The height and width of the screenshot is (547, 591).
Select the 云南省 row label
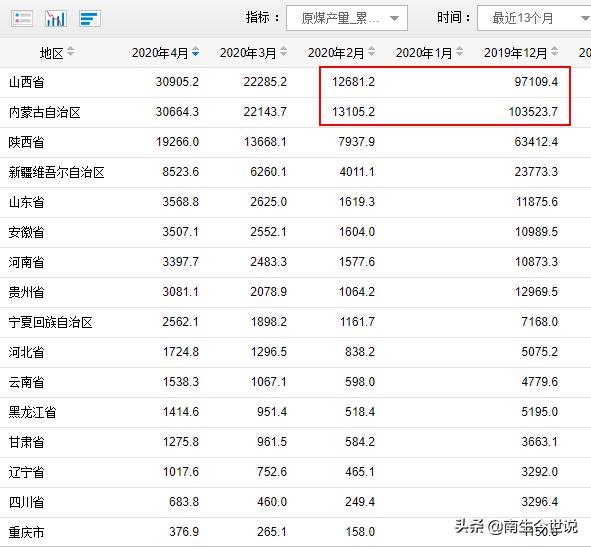tap(26, 382)
